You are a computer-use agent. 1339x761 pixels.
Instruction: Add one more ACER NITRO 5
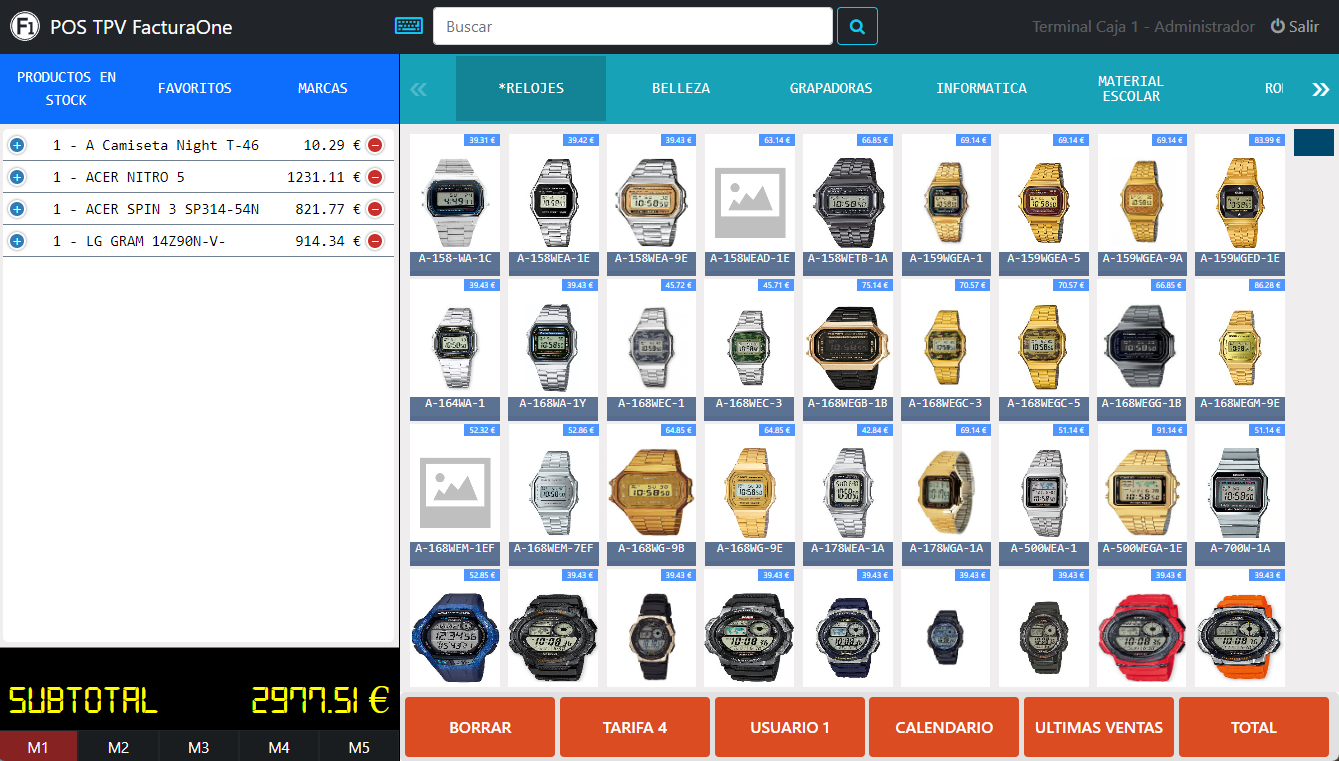point(16,177)
